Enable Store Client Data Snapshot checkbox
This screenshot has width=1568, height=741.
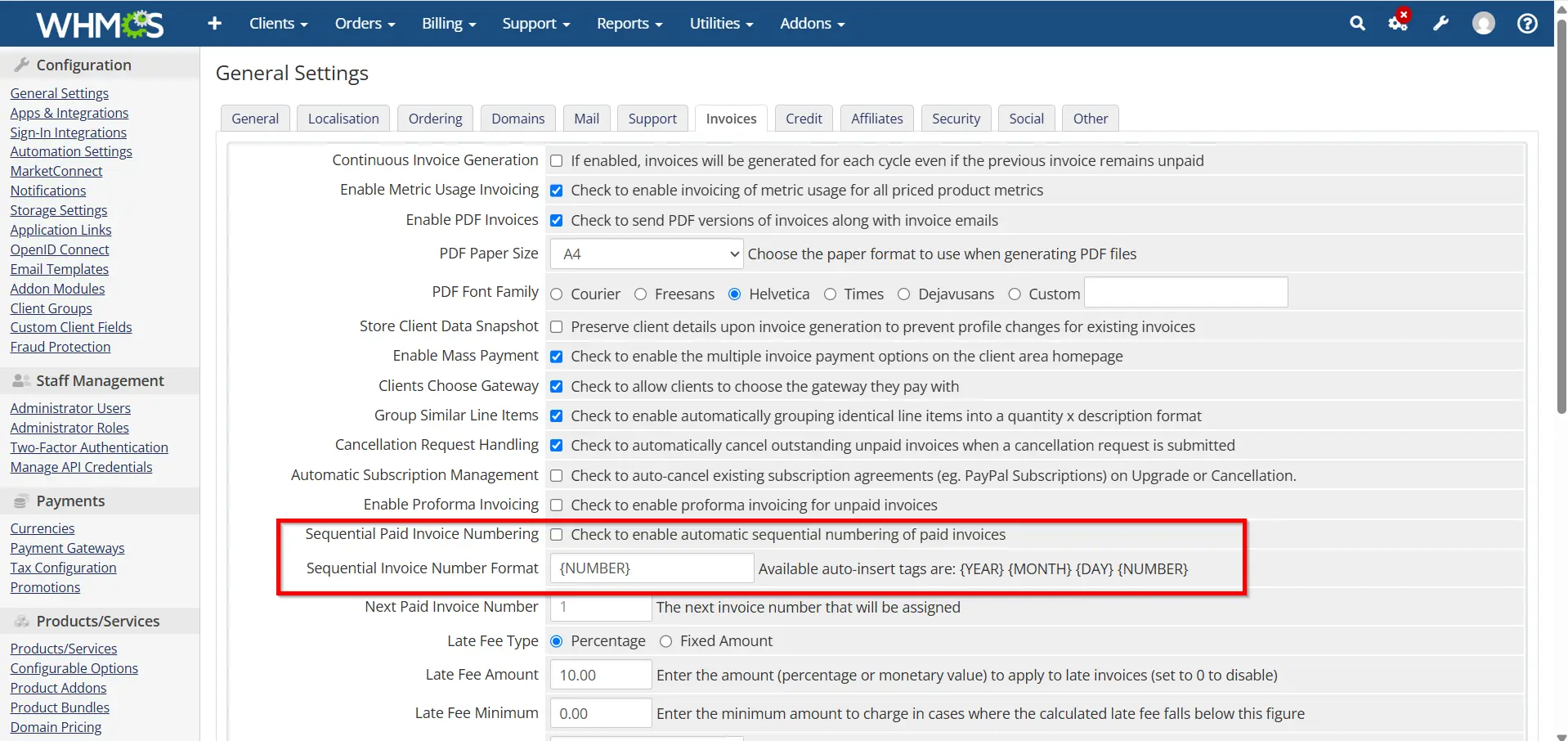(x=557, y=327)
